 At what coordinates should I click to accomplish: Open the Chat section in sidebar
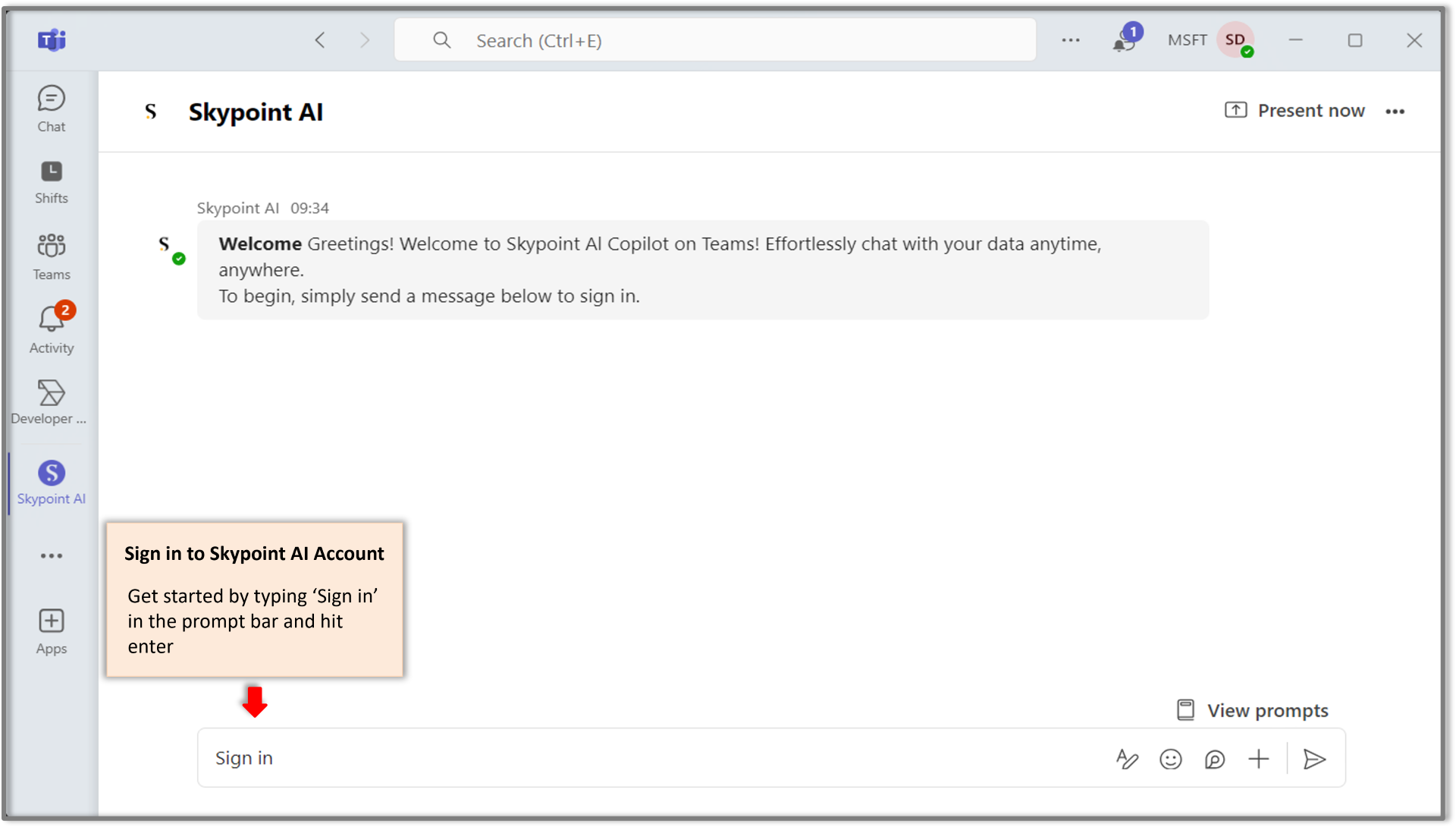(x=51, y=109)
